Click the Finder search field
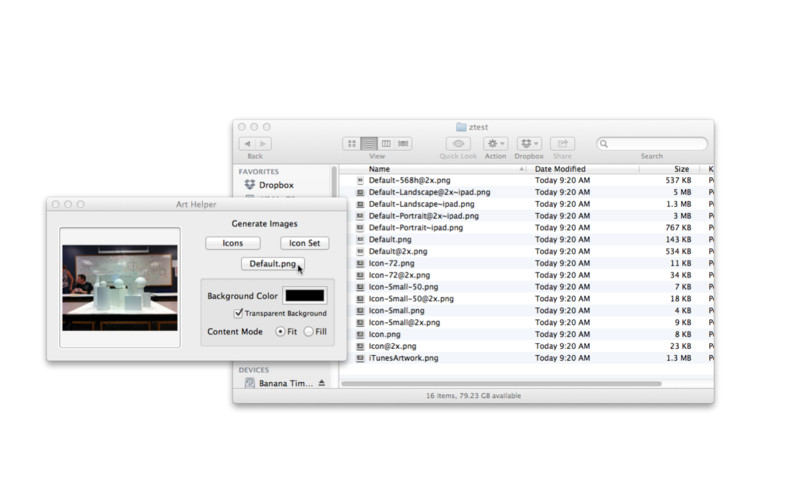 tap(652, 144)
